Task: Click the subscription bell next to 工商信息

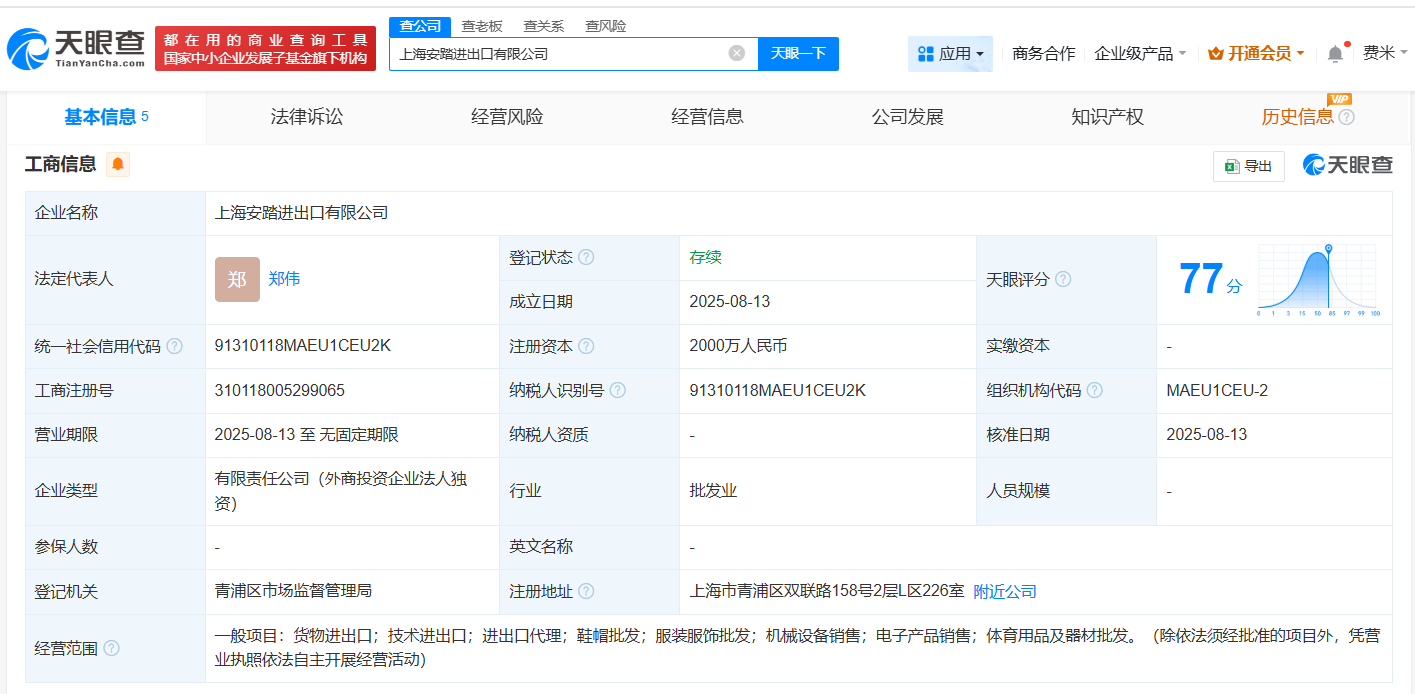Action: click(118, 164)
